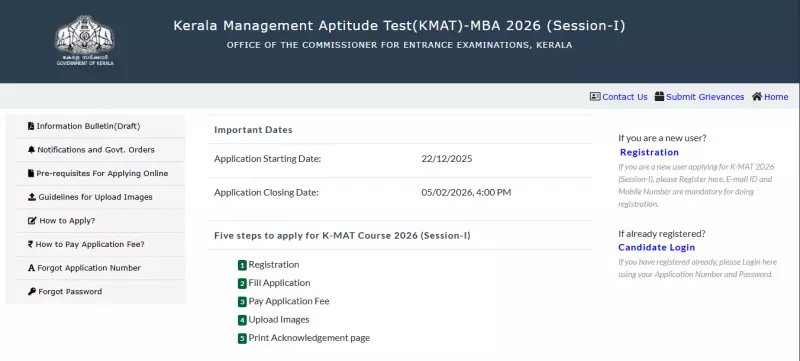Click the green step 3 badge
800x361 pixels.
242,302
